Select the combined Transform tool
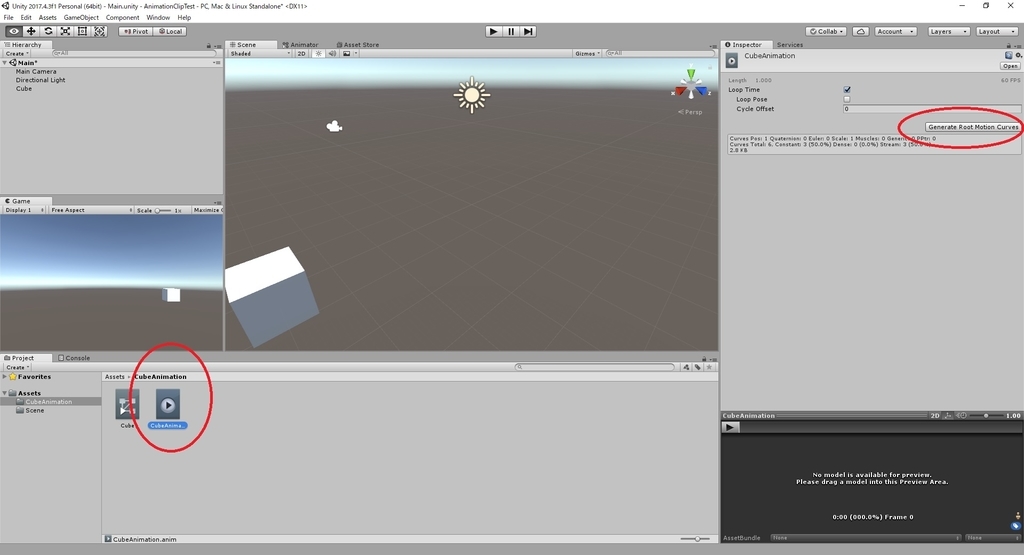Screen dimensions: 1024x555 coord(99,31)
